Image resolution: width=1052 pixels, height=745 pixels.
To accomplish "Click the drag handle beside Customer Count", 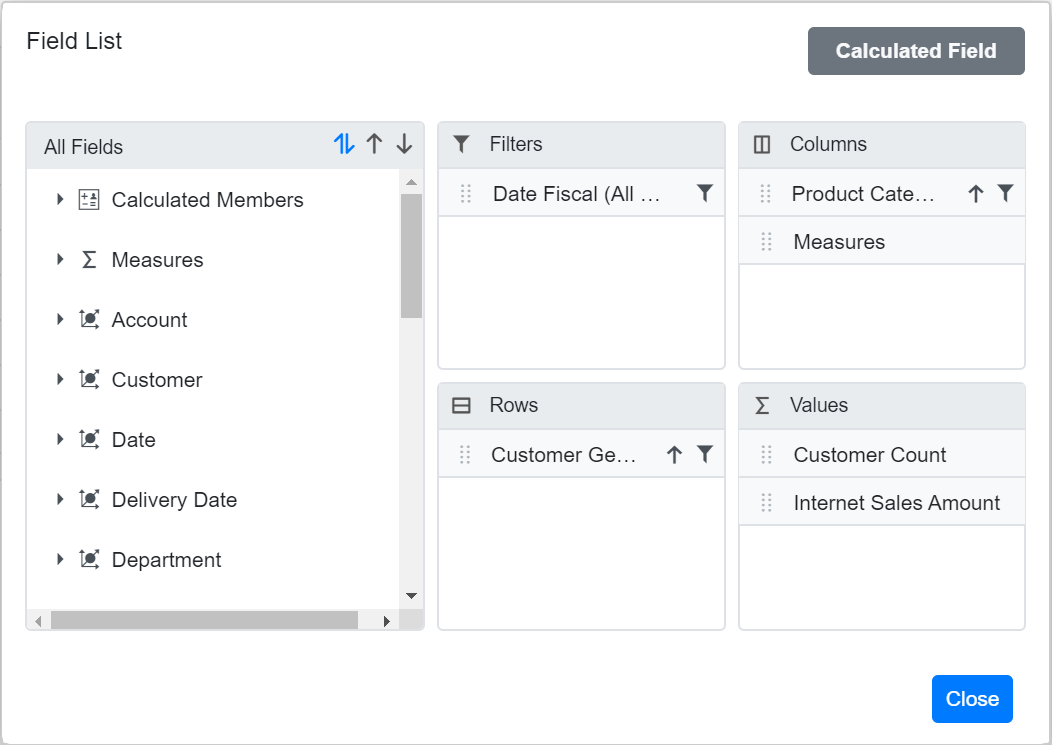I will pos(766,454).
